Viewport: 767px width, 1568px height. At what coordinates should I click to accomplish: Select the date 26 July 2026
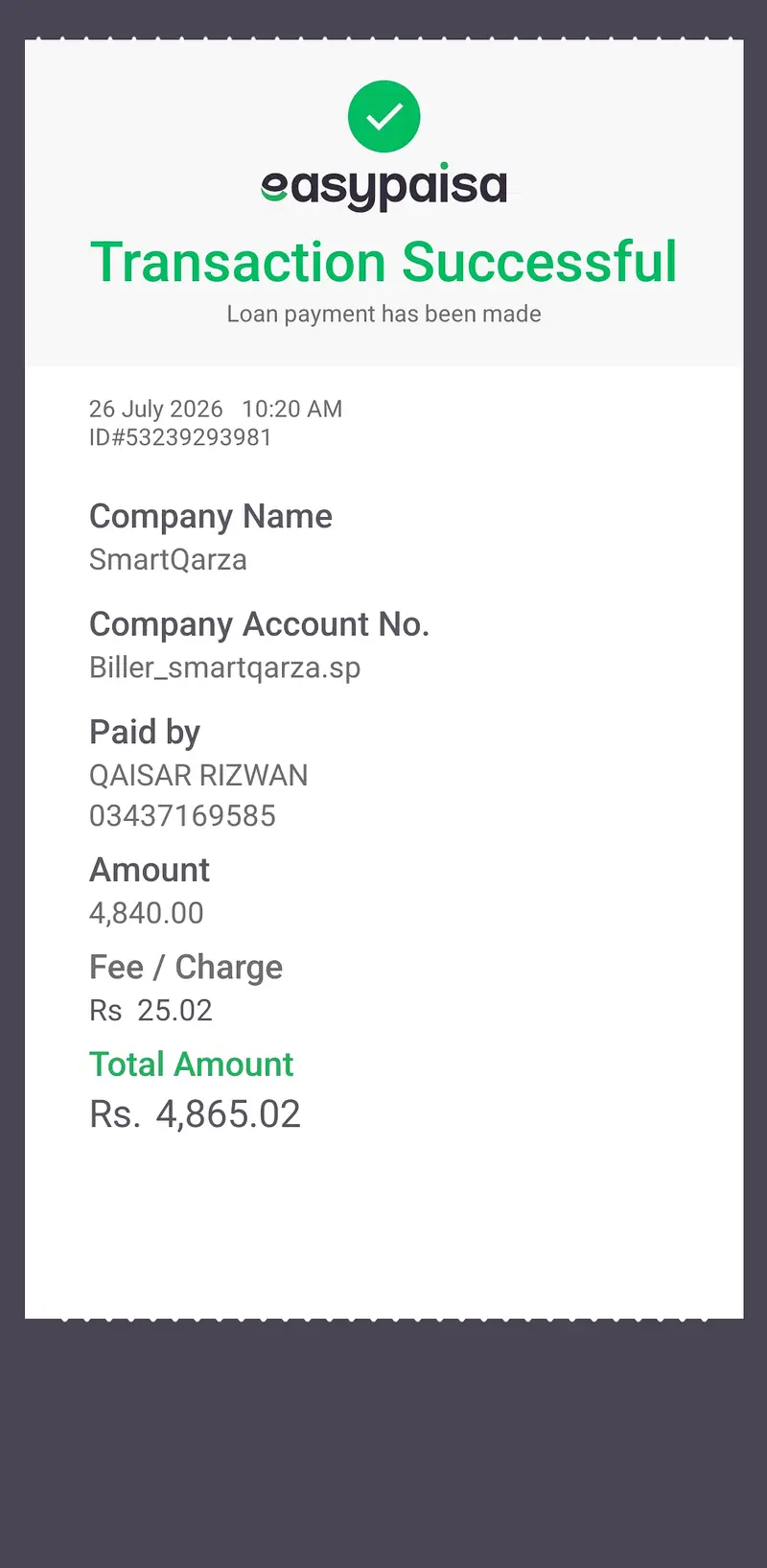(x=155, y=409)
